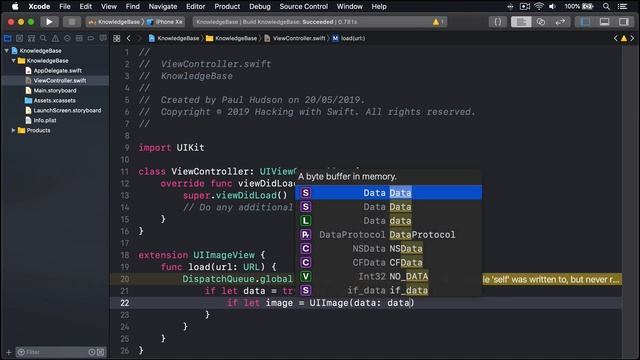Select the highlighted Data struct completion
Screen dimensions: 640x360
[389, 193]
